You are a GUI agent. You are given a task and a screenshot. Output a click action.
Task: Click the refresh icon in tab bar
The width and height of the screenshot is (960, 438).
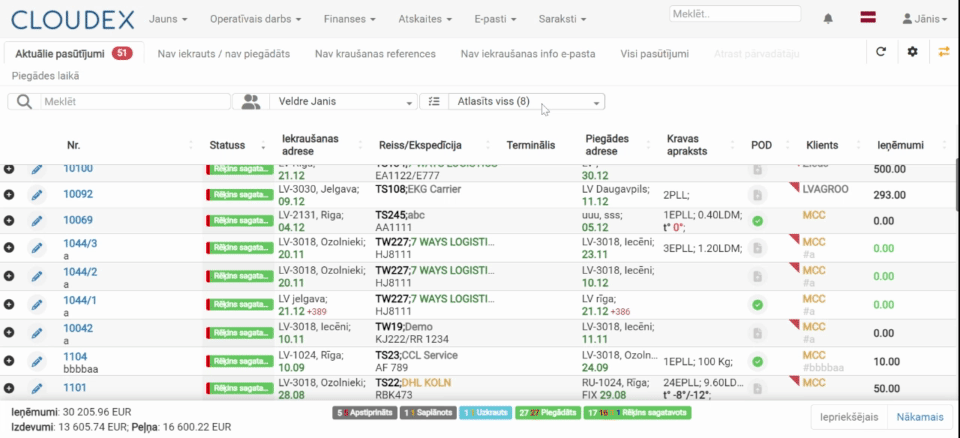(881, 52)
